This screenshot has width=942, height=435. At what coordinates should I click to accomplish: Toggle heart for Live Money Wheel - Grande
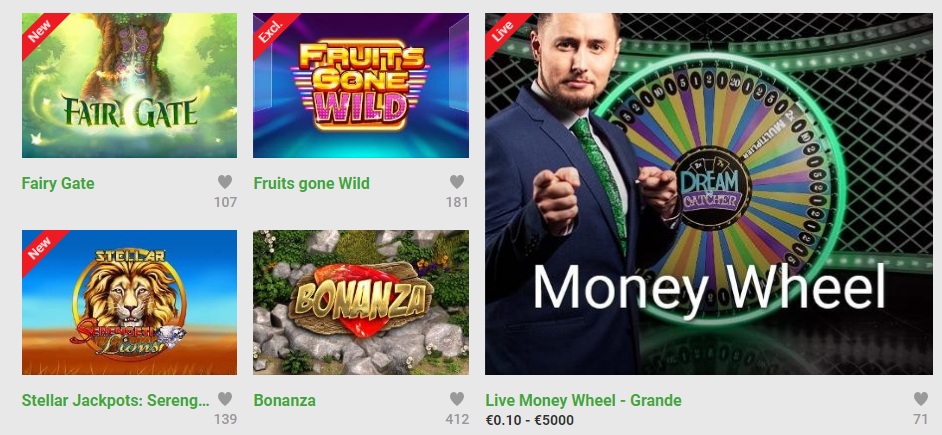pyautogui.click(x=920, y=398)
